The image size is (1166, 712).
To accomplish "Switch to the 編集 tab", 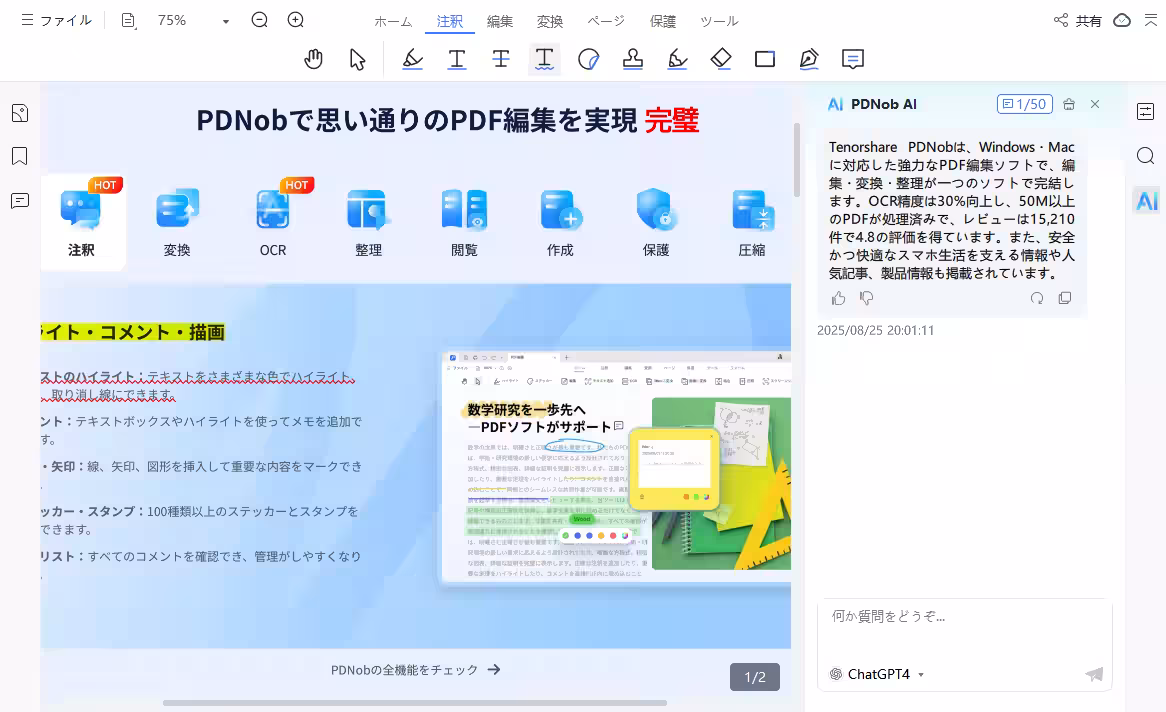I will 500,20.
